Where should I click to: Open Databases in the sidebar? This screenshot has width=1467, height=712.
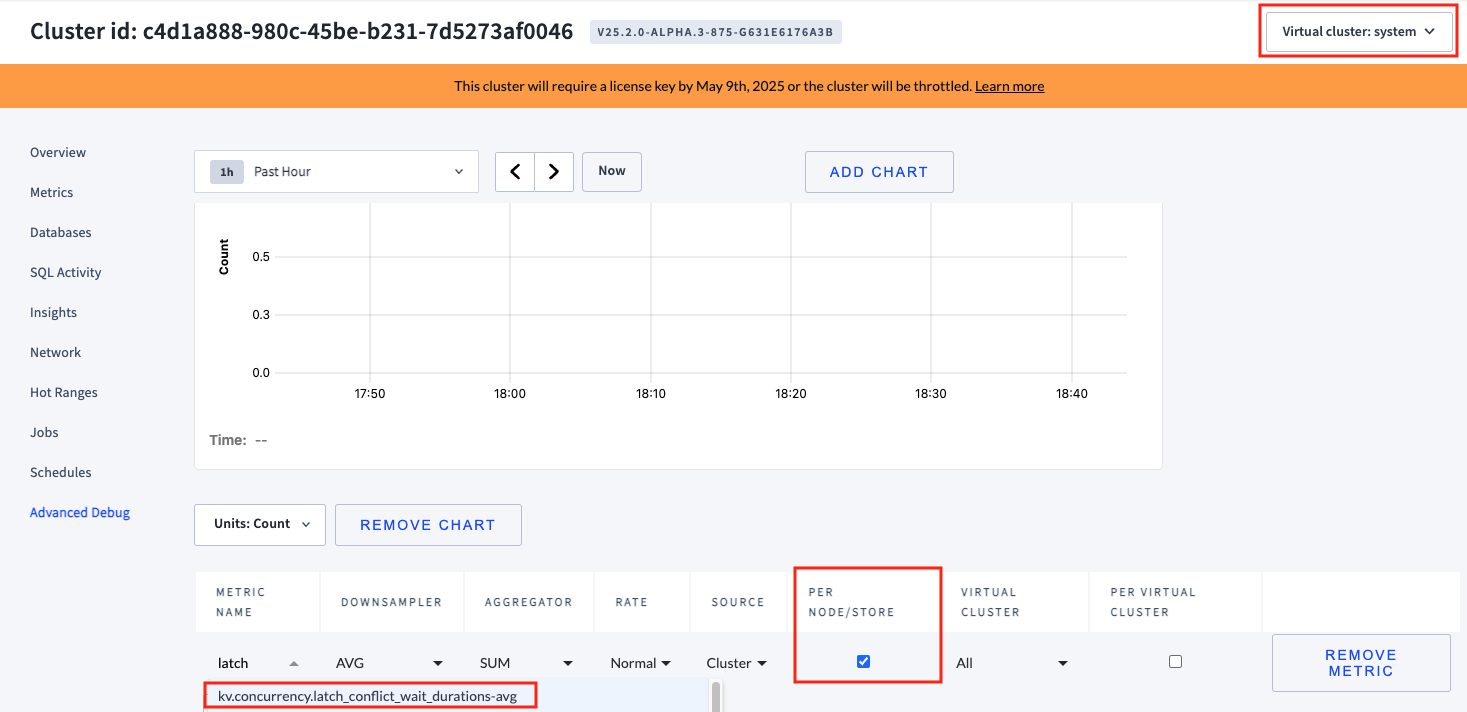tap(61, 233)
